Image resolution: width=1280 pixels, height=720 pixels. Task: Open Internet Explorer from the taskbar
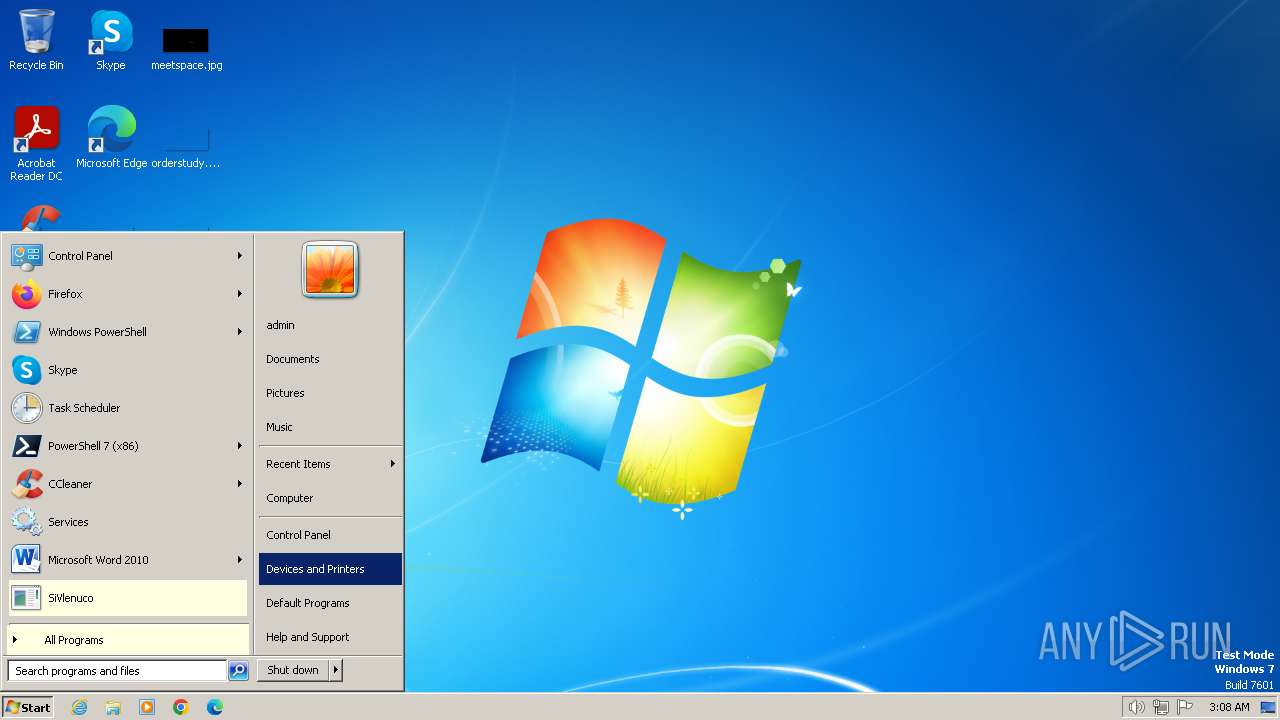point(79,707)
